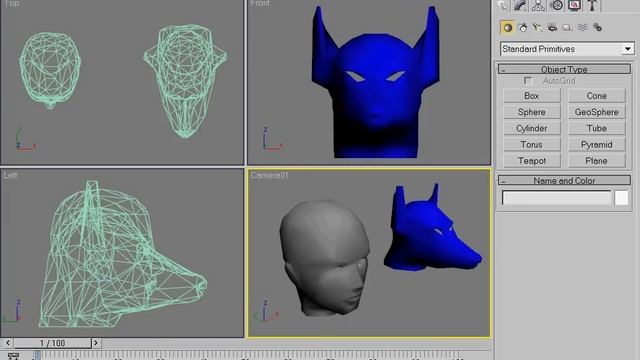Open the Hierarchy command panel tab
Screen dimensions: 640x360
pos(538,5)
